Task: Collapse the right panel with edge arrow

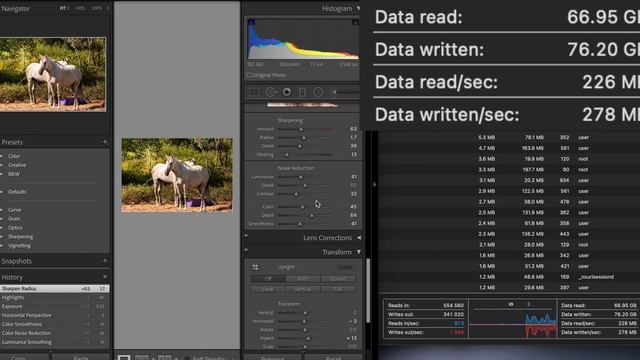Action: tap(374, 184)
